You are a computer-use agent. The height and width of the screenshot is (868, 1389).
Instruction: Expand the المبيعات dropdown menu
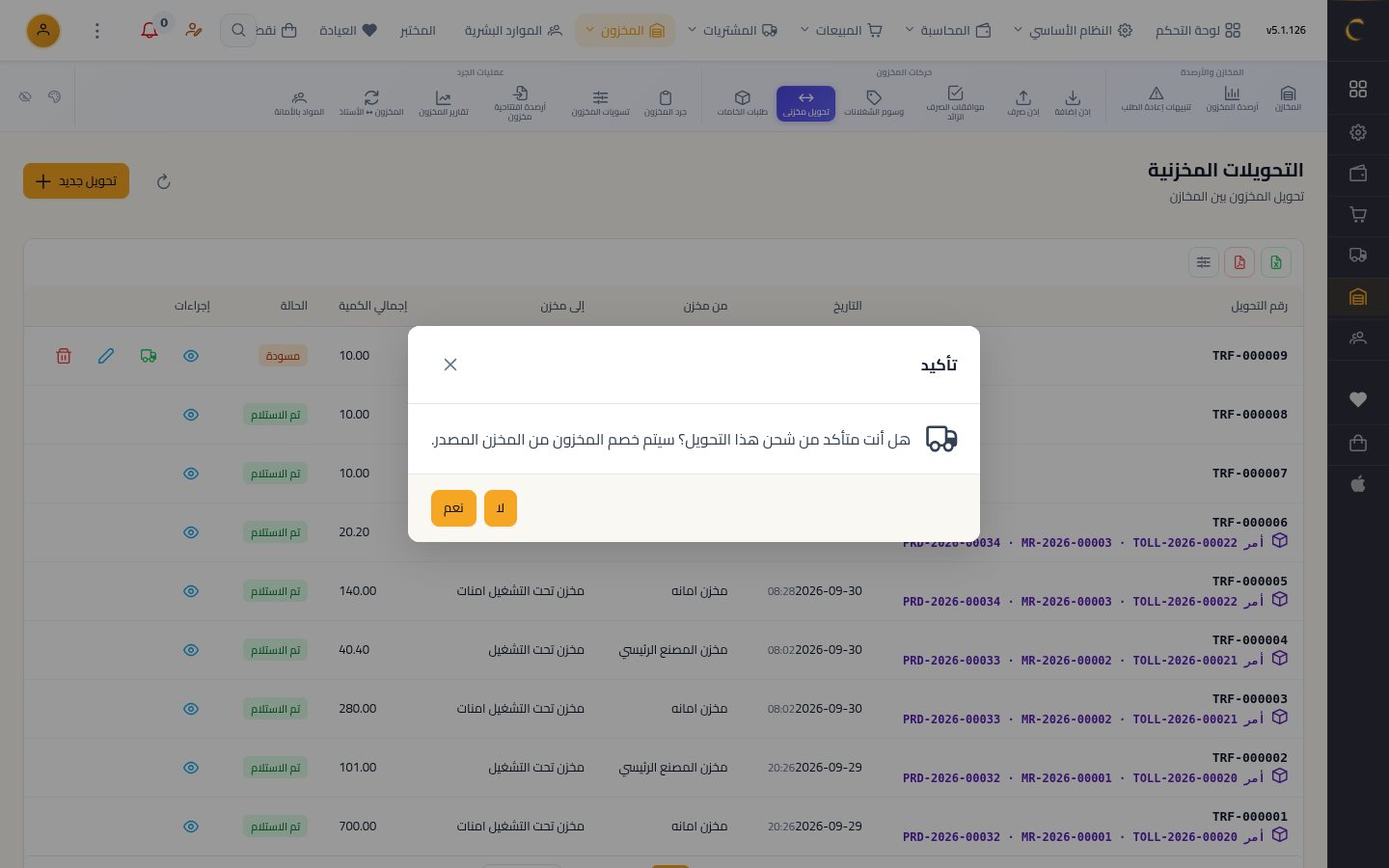click(x=841, y=31)
